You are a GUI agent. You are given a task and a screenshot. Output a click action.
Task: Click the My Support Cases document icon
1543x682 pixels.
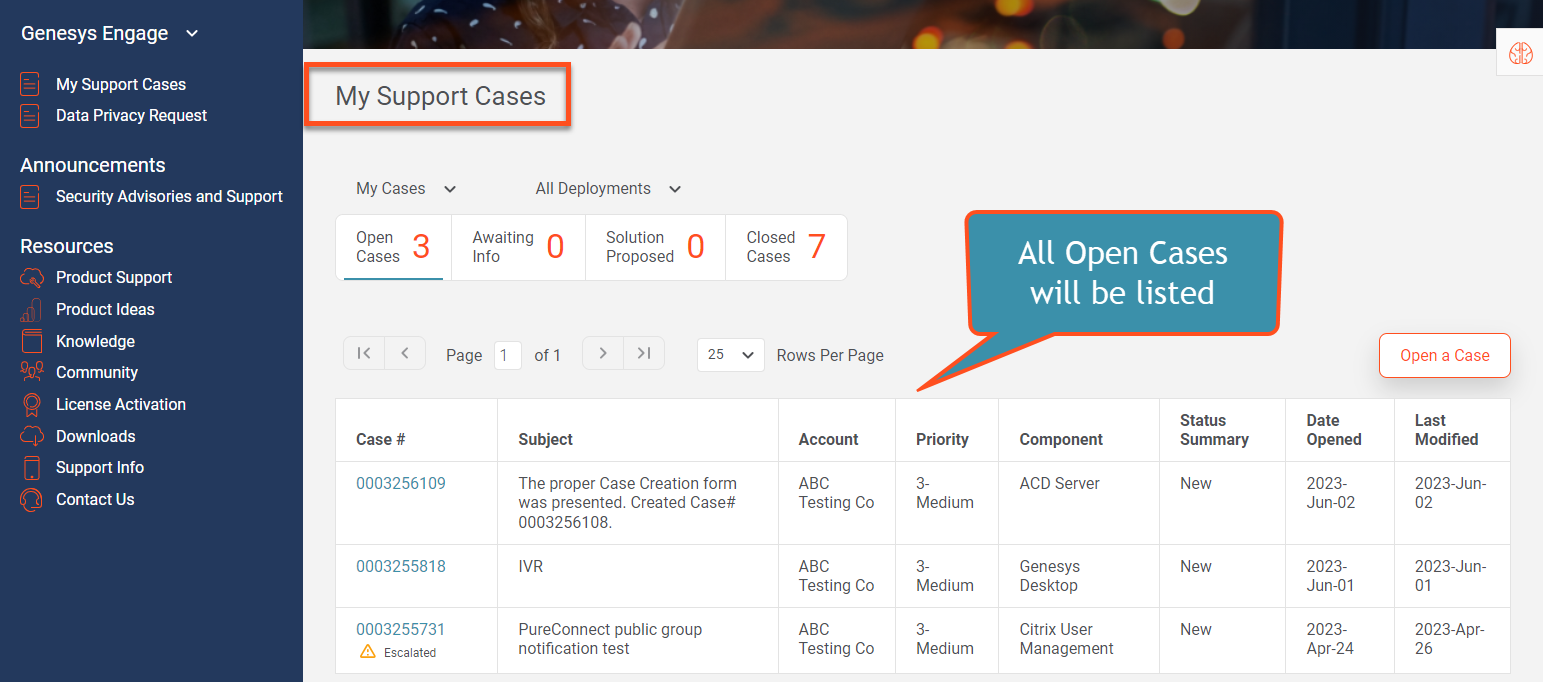pos(31,84)
